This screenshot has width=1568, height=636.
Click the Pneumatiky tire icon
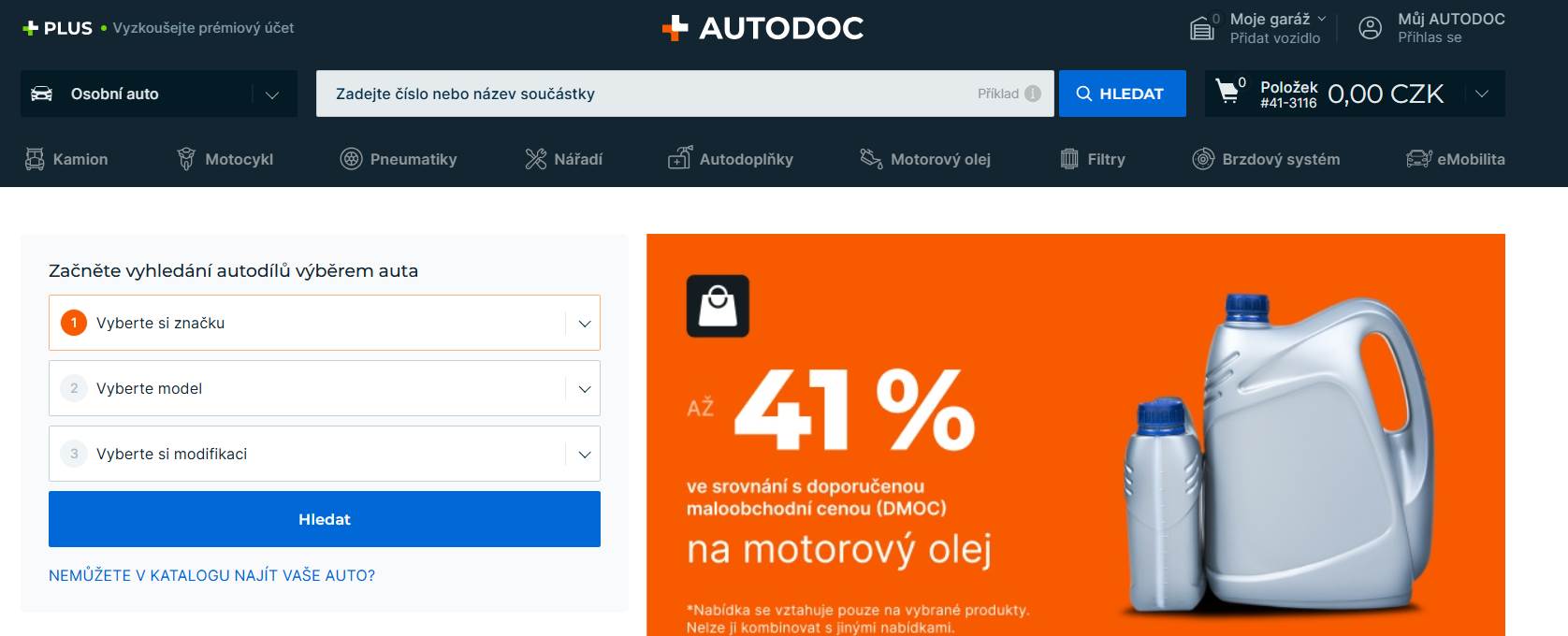(351, 159)
